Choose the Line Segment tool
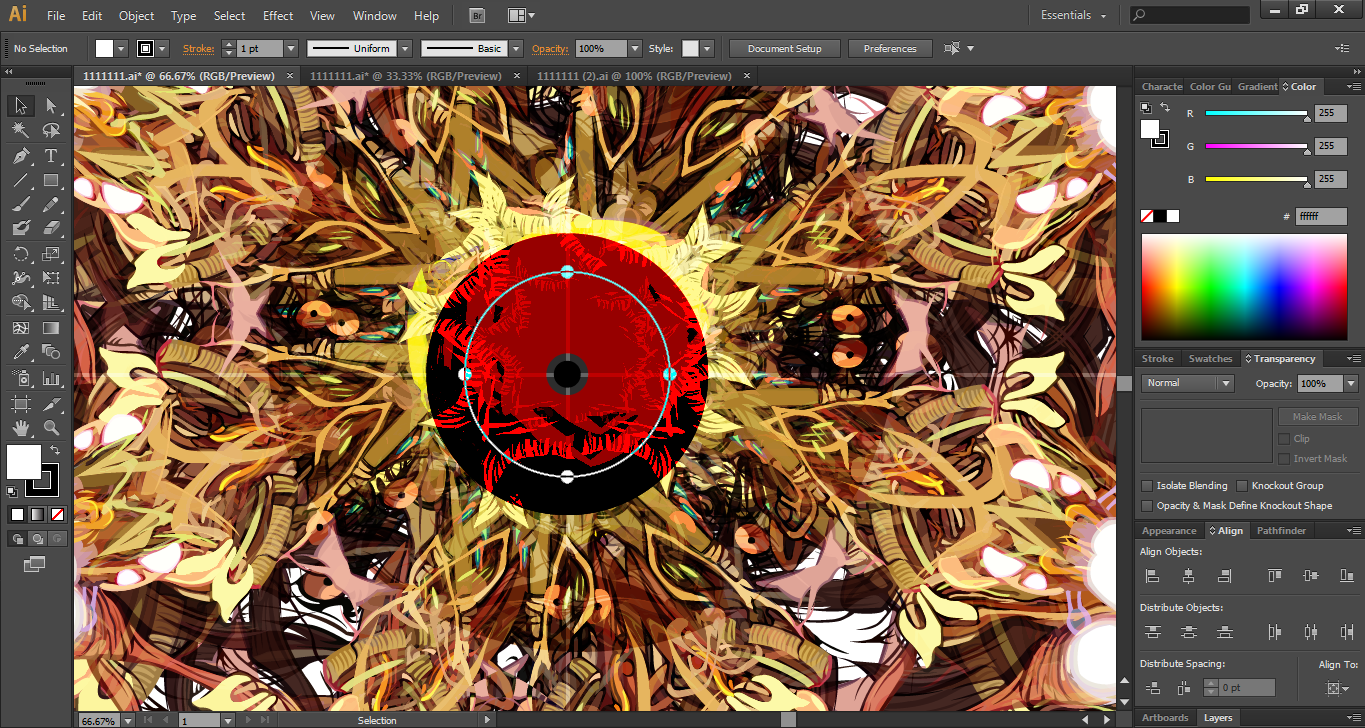 20,181
